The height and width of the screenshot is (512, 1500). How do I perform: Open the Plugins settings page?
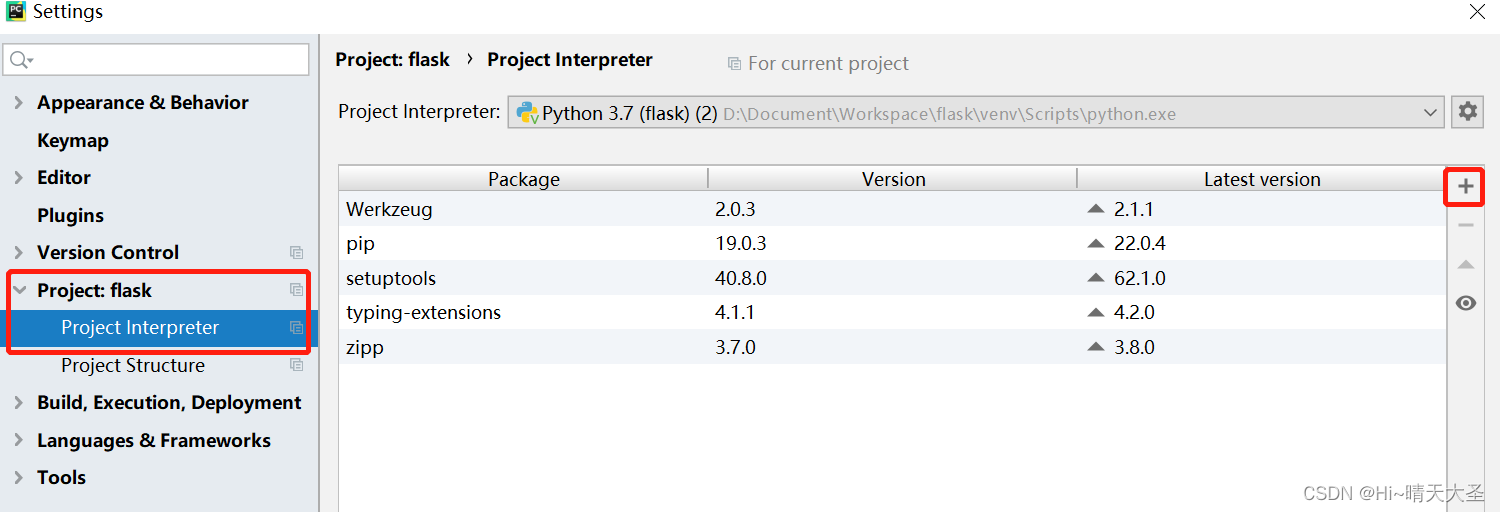pos(70,216)
